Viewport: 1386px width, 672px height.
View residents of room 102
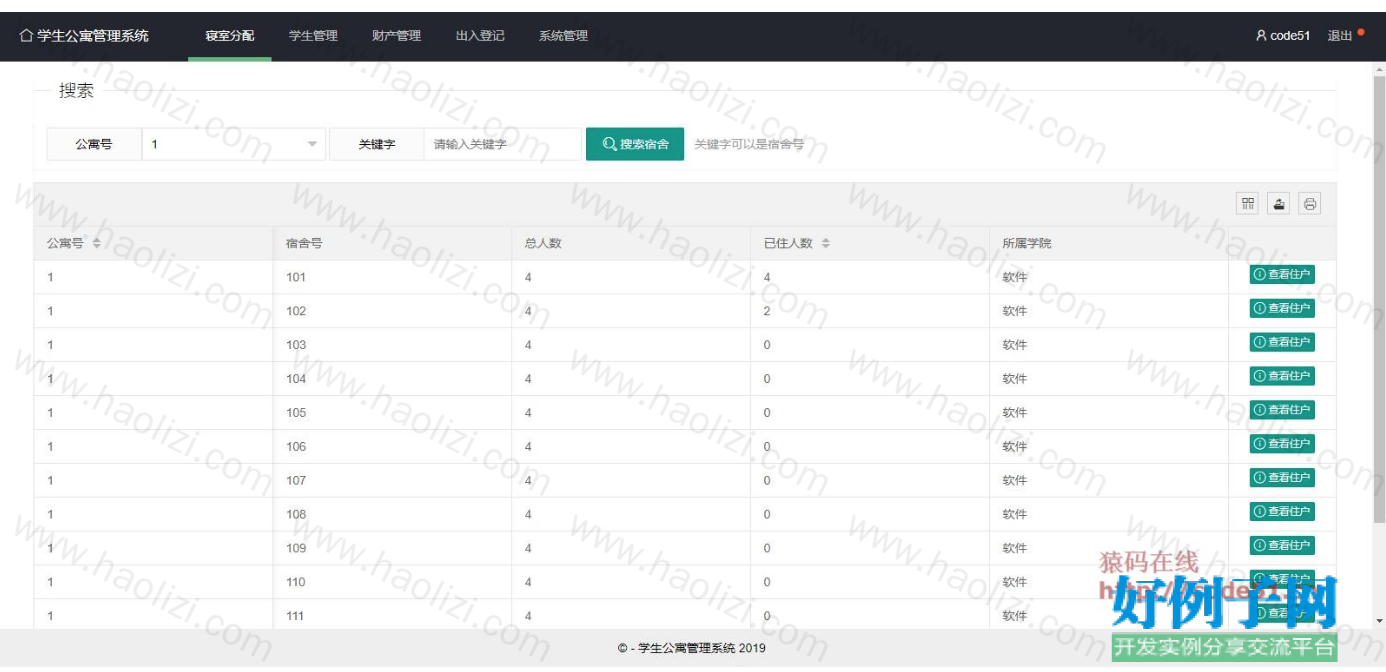1282,308
